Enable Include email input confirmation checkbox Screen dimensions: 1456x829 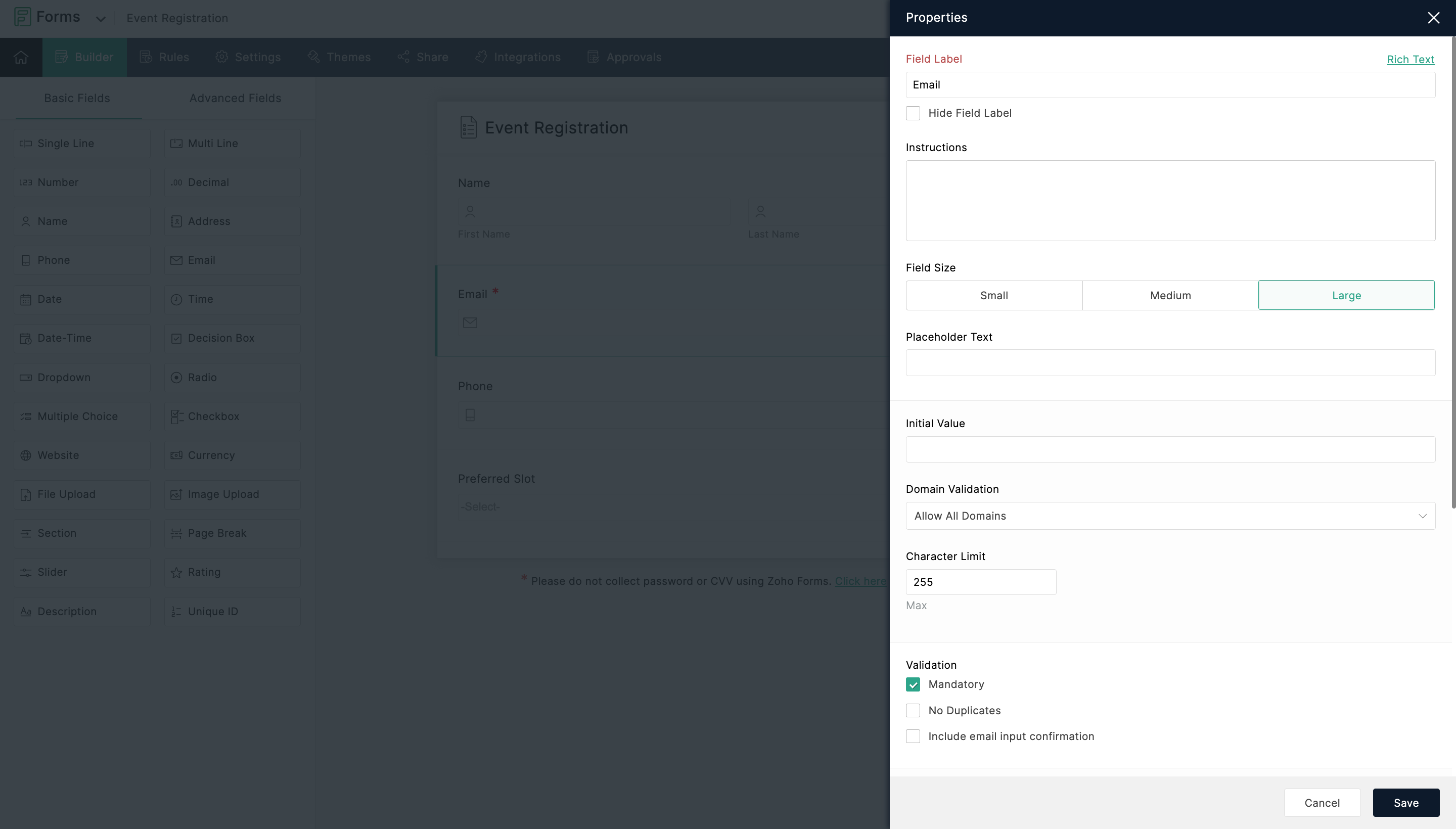tap(912, 736)
